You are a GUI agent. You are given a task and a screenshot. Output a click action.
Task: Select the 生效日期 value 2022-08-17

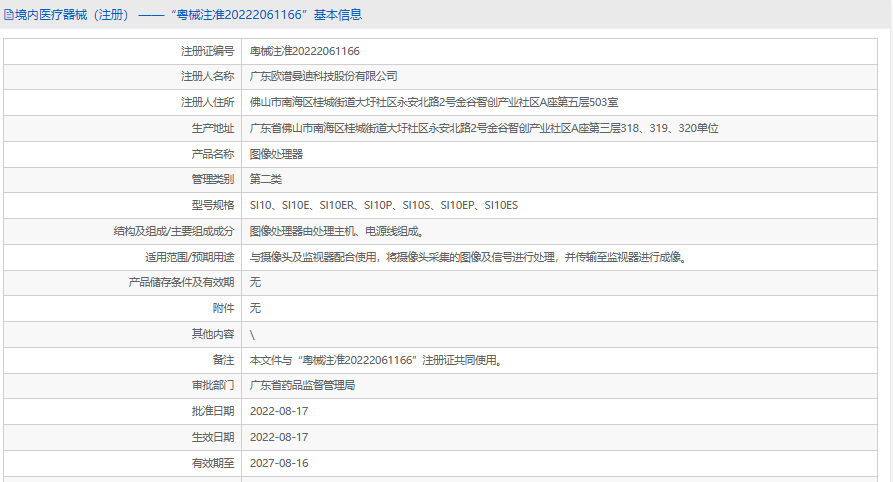[x=279, y=437]
